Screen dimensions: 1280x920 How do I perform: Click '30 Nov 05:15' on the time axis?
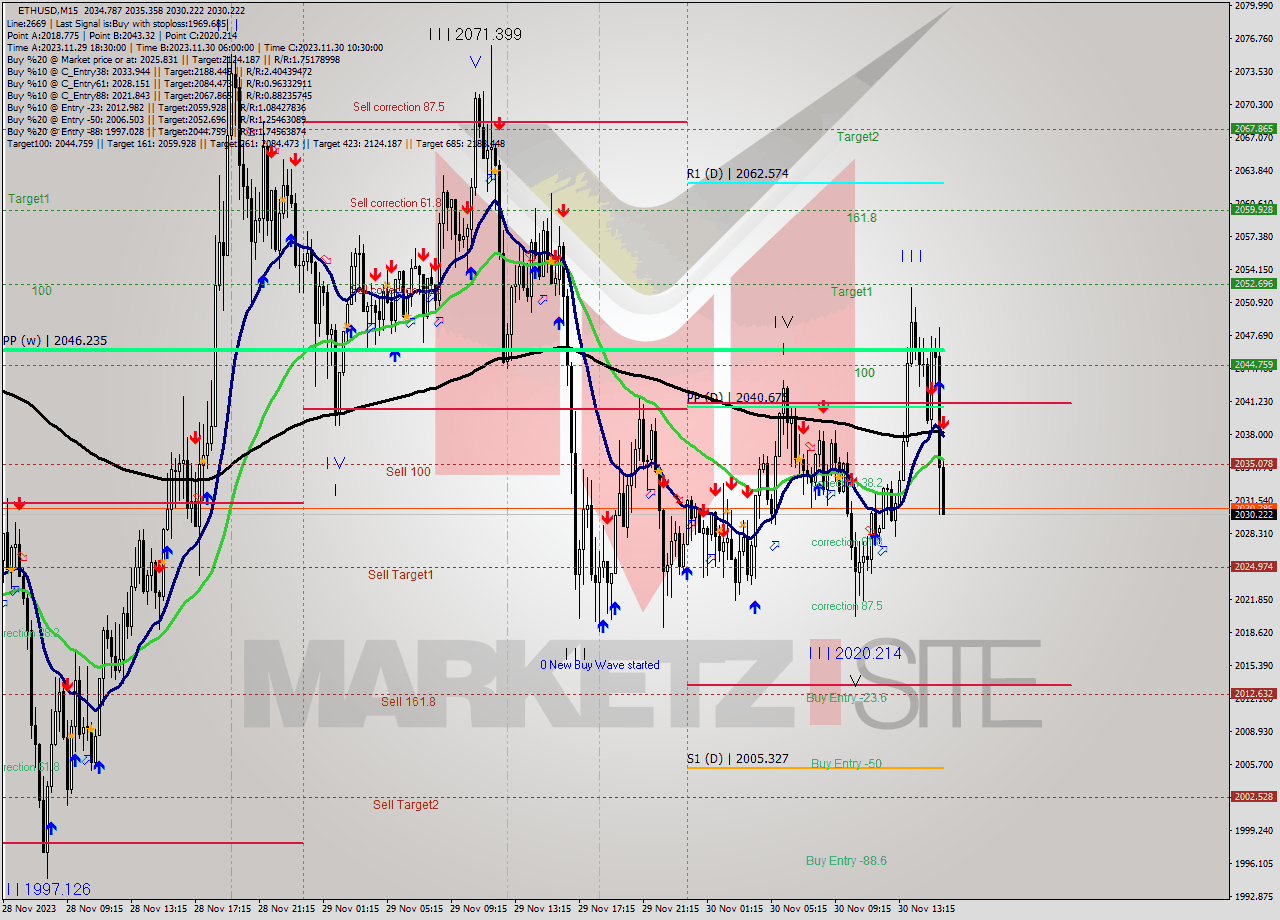[x=800, y=909]
